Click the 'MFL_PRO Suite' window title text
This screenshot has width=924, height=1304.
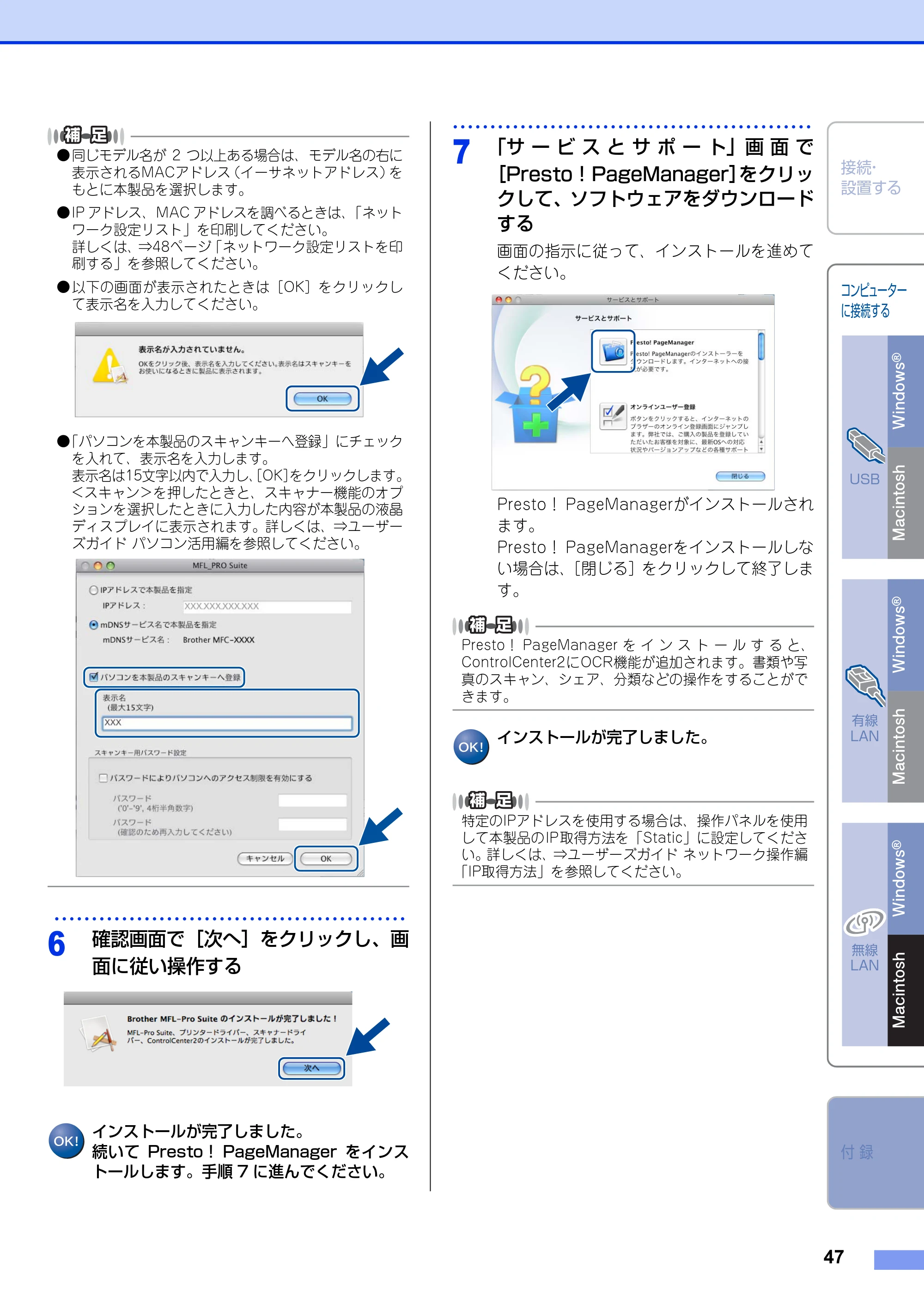pos(219,566)
